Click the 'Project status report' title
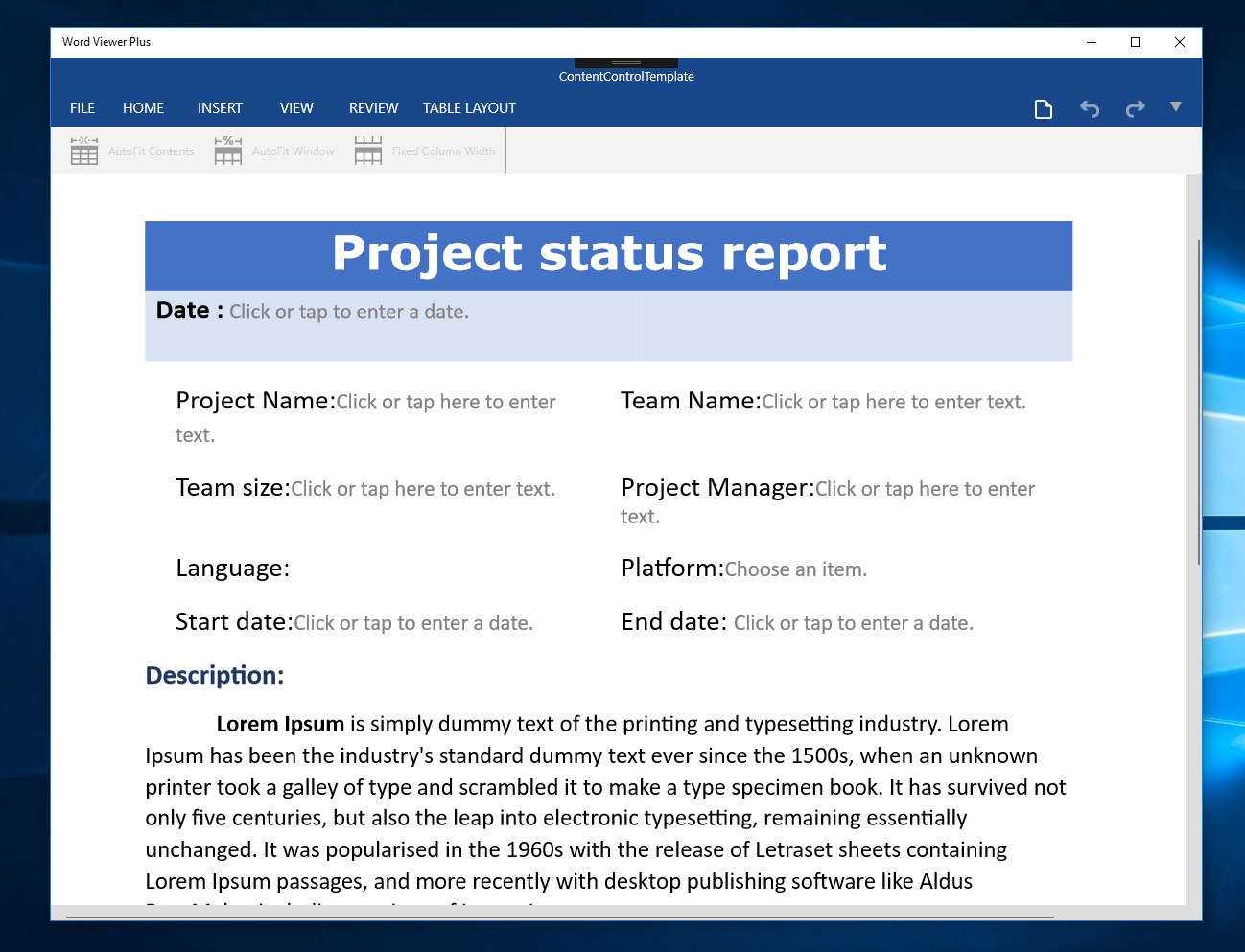The width and height of the screenshot is (1245, 952). point(609,254)
